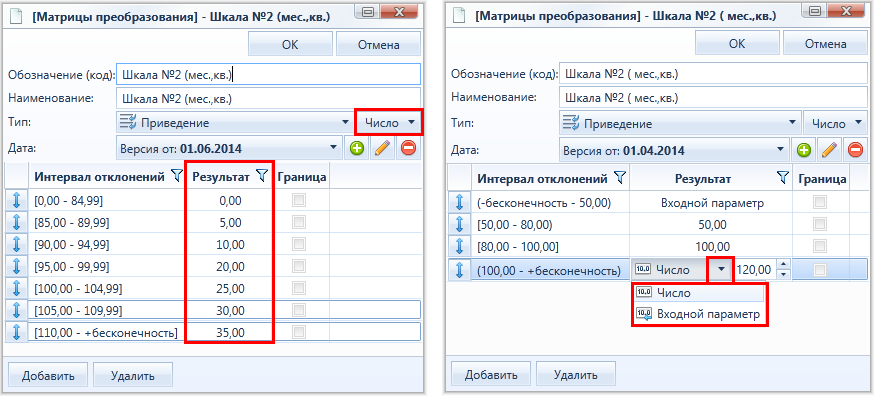Open Число dropdown in left window
This screenshot has height=396, width=874.
389,123
